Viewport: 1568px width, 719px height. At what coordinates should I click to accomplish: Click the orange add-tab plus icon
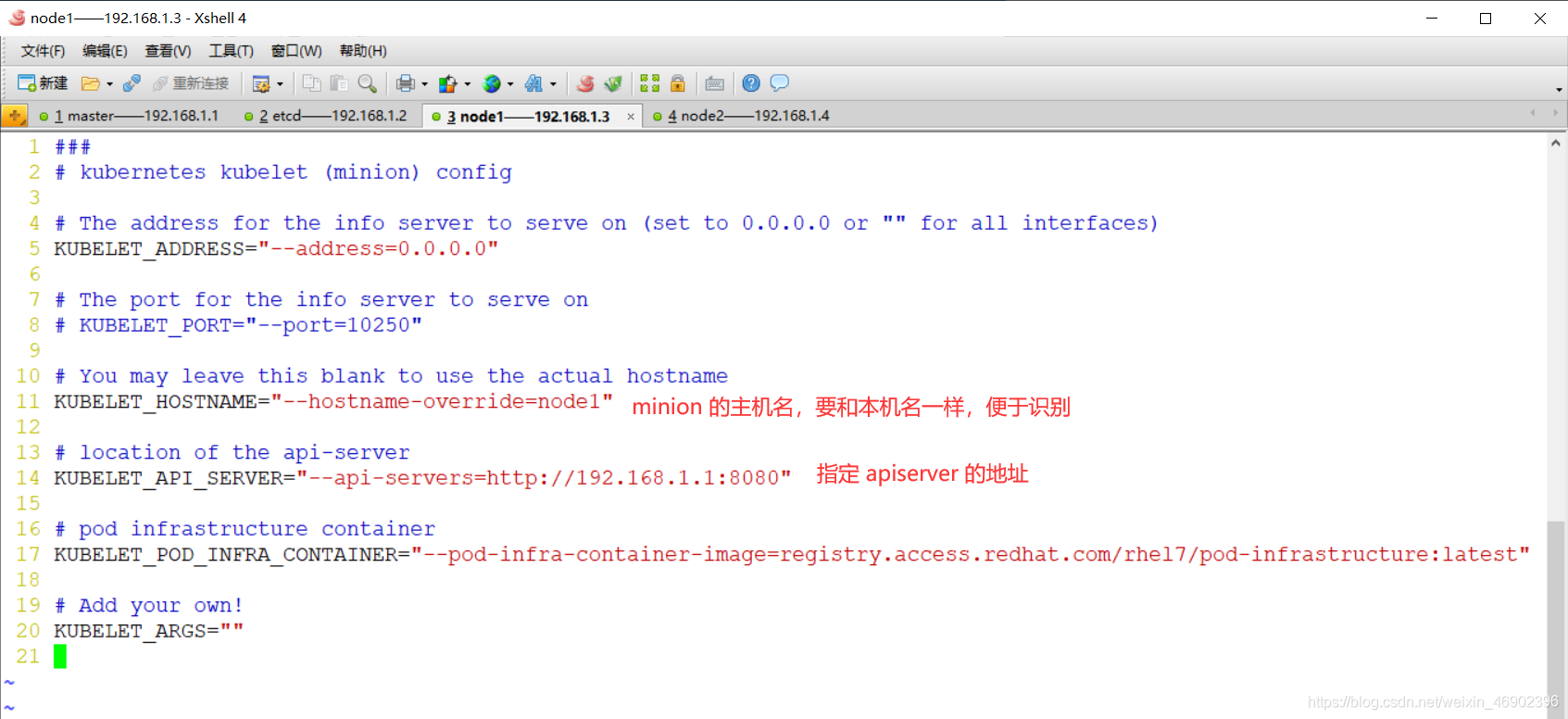[15, 116]
